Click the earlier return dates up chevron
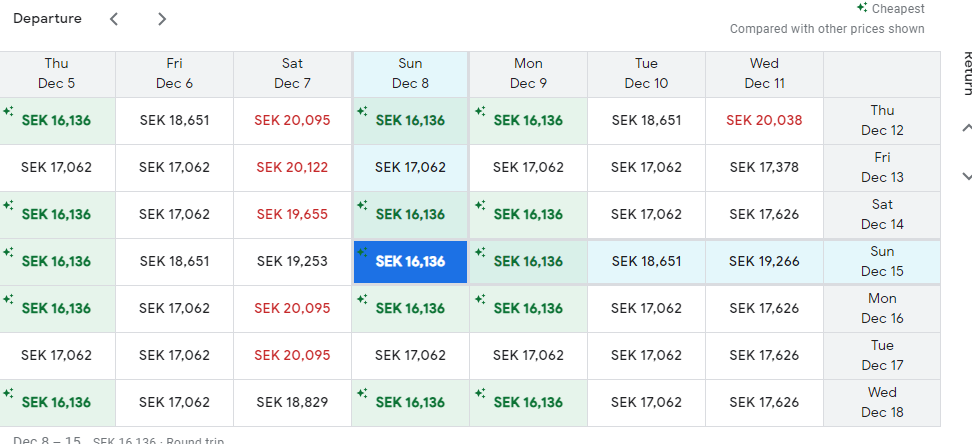 [x=966, y=128]
